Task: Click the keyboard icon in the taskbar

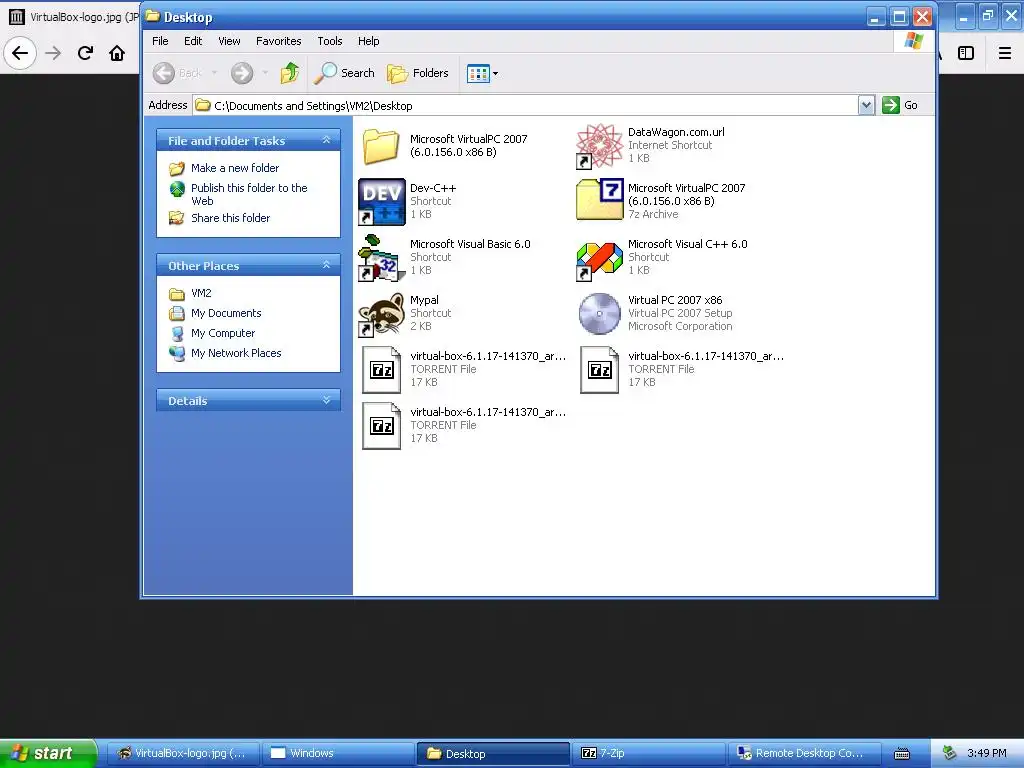Action: (x=902, y=754)
